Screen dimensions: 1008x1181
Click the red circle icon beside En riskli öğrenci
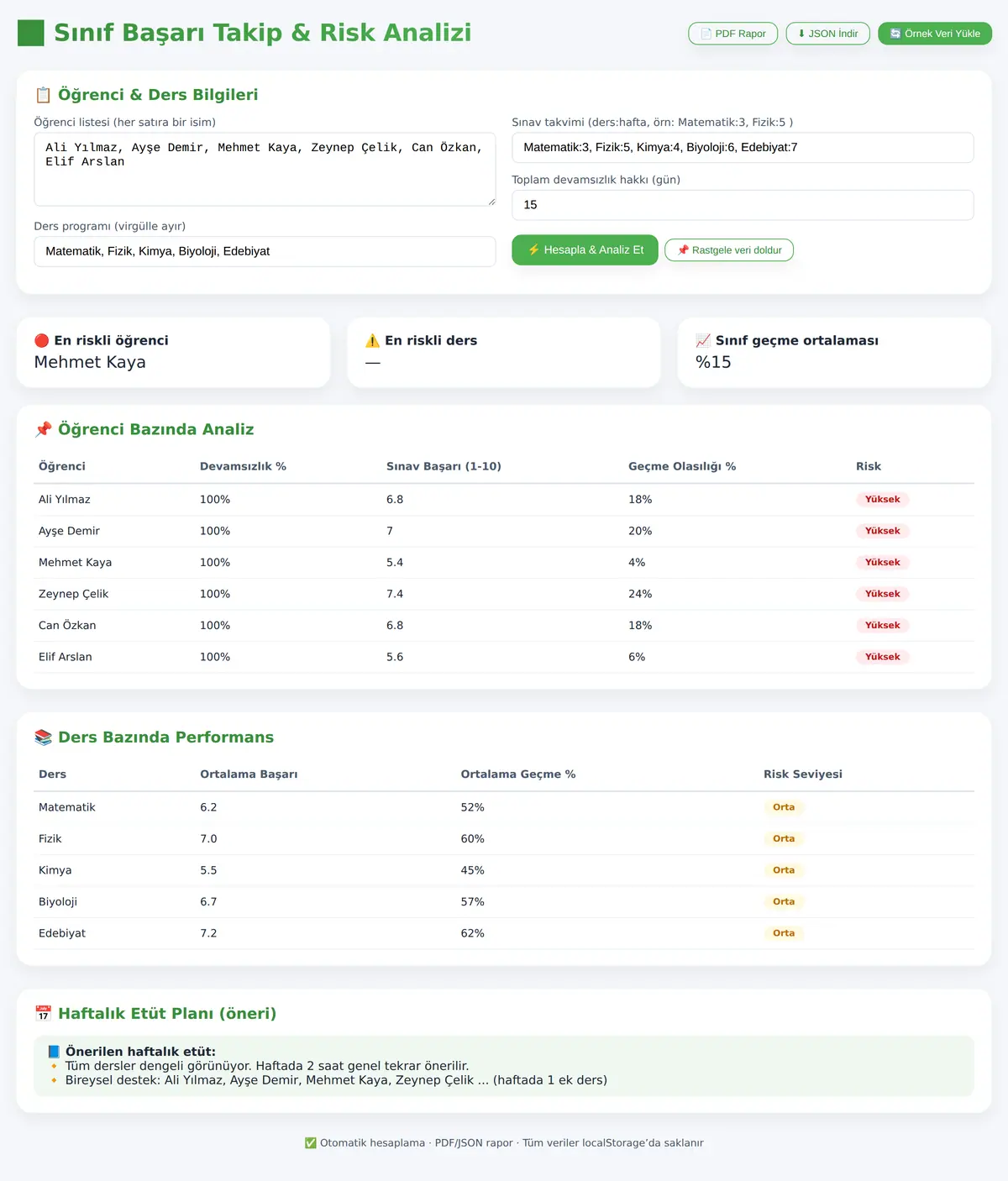(x=41, y=340)
